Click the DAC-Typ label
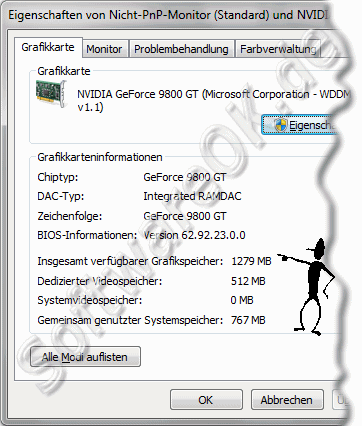The height and width of the screenshot is (426, 362). pyautogui.click(x=60, y=196)
